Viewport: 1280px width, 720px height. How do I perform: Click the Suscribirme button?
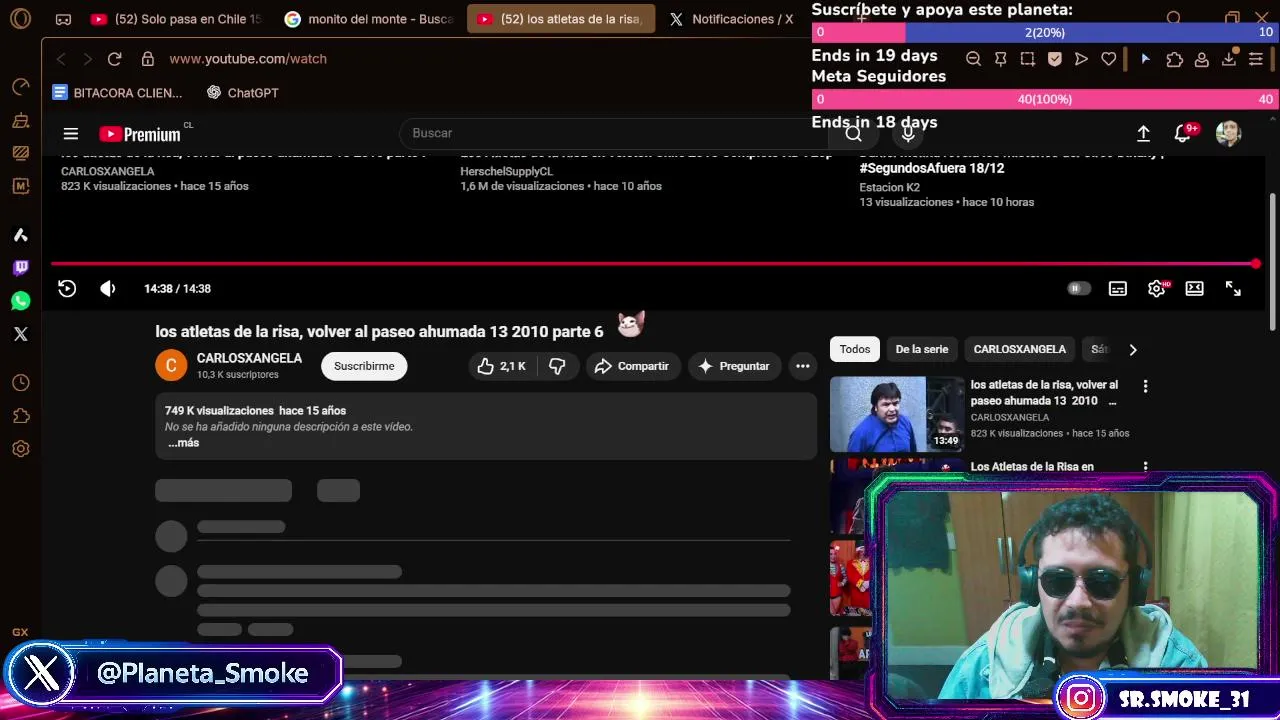point(364,366)
